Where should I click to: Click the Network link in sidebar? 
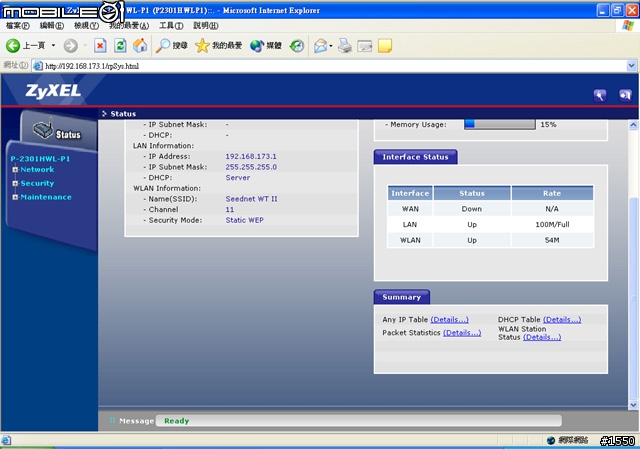point(37,169)
